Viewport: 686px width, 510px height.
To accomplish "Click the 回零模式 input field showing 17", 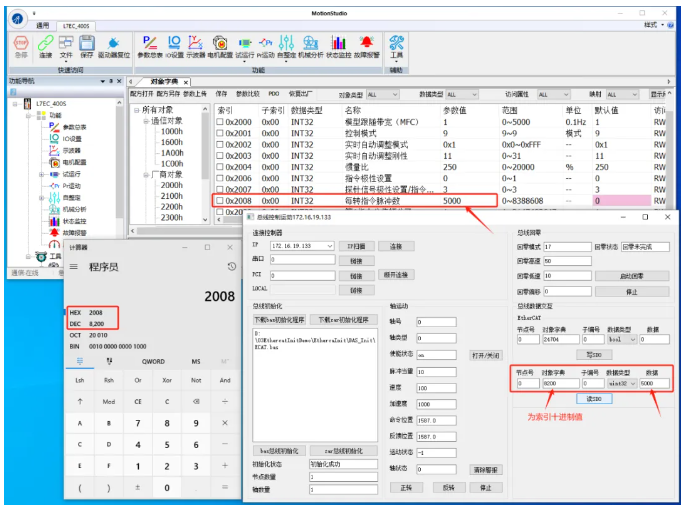I will pos(567,247).
